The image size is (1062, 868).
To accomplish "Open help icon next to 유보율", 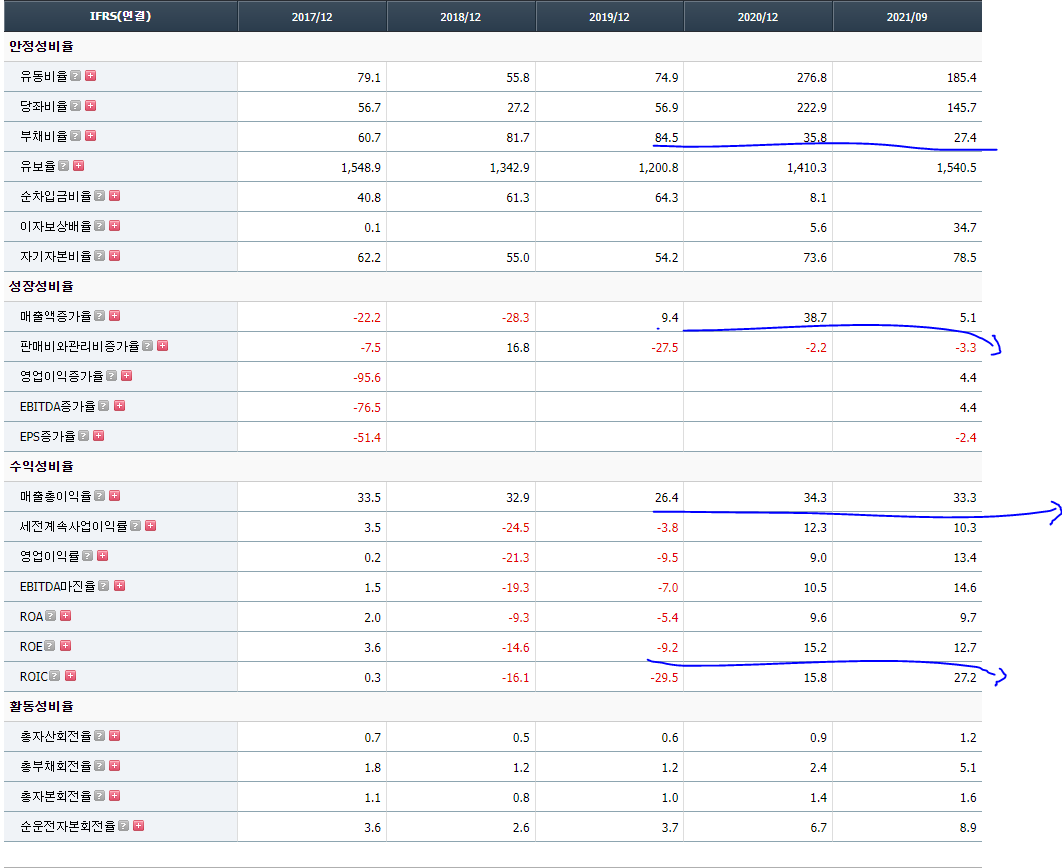I will [x=64, y=165].
